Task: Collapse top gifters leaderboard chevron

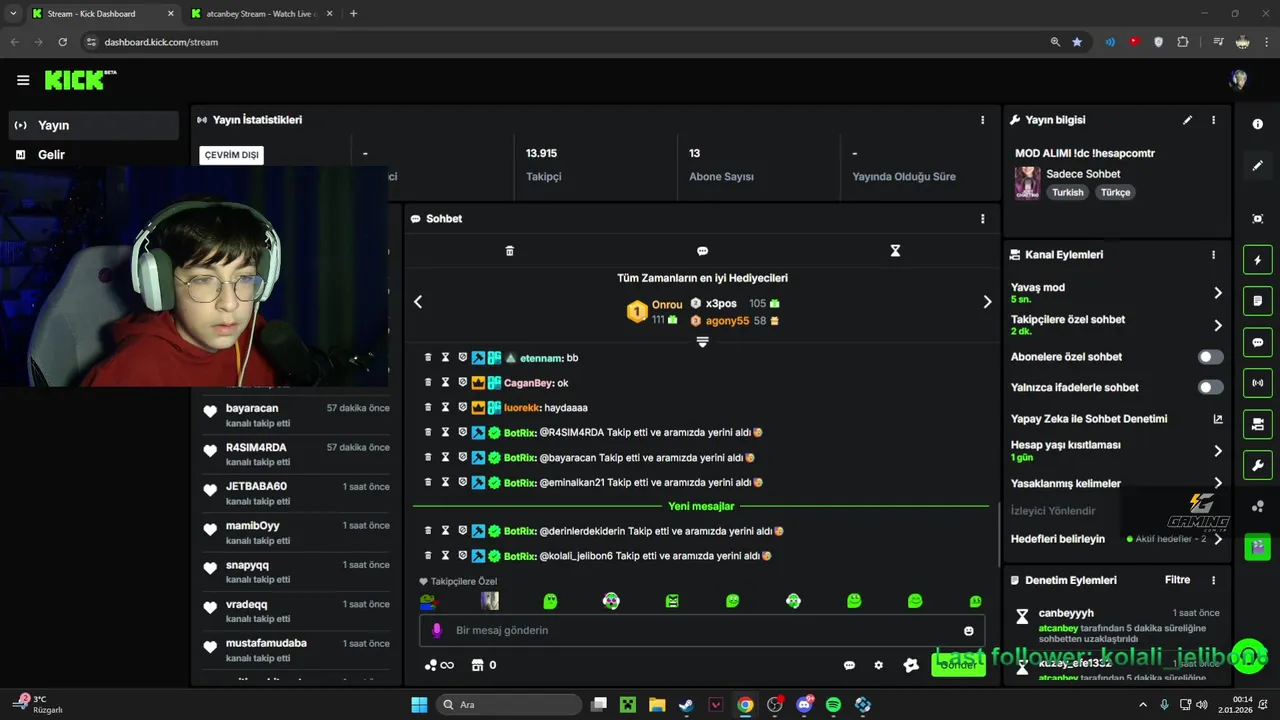Action: point(702,342)
